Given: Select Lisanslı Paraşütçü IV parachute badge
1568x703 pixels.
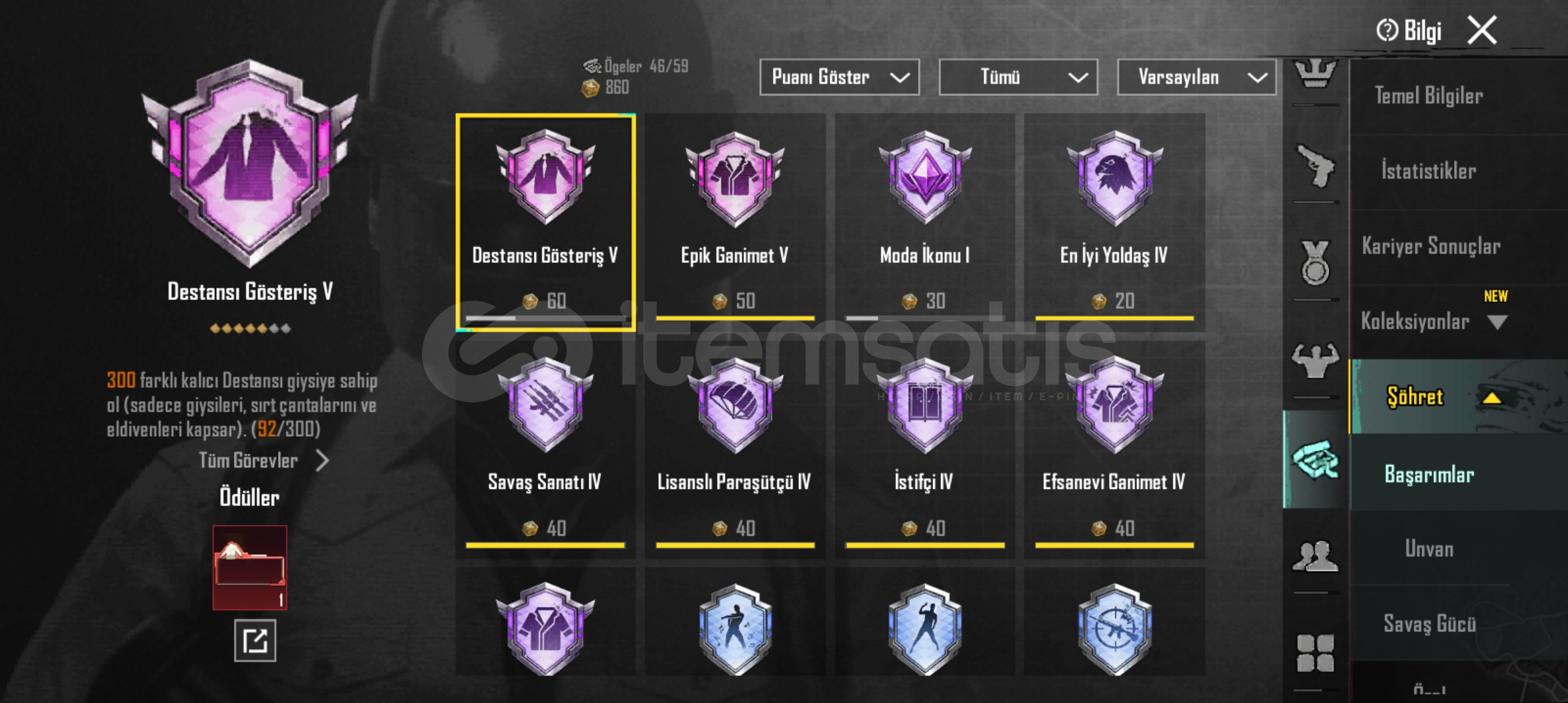Looking at the screenshot, I should point(735,449).
